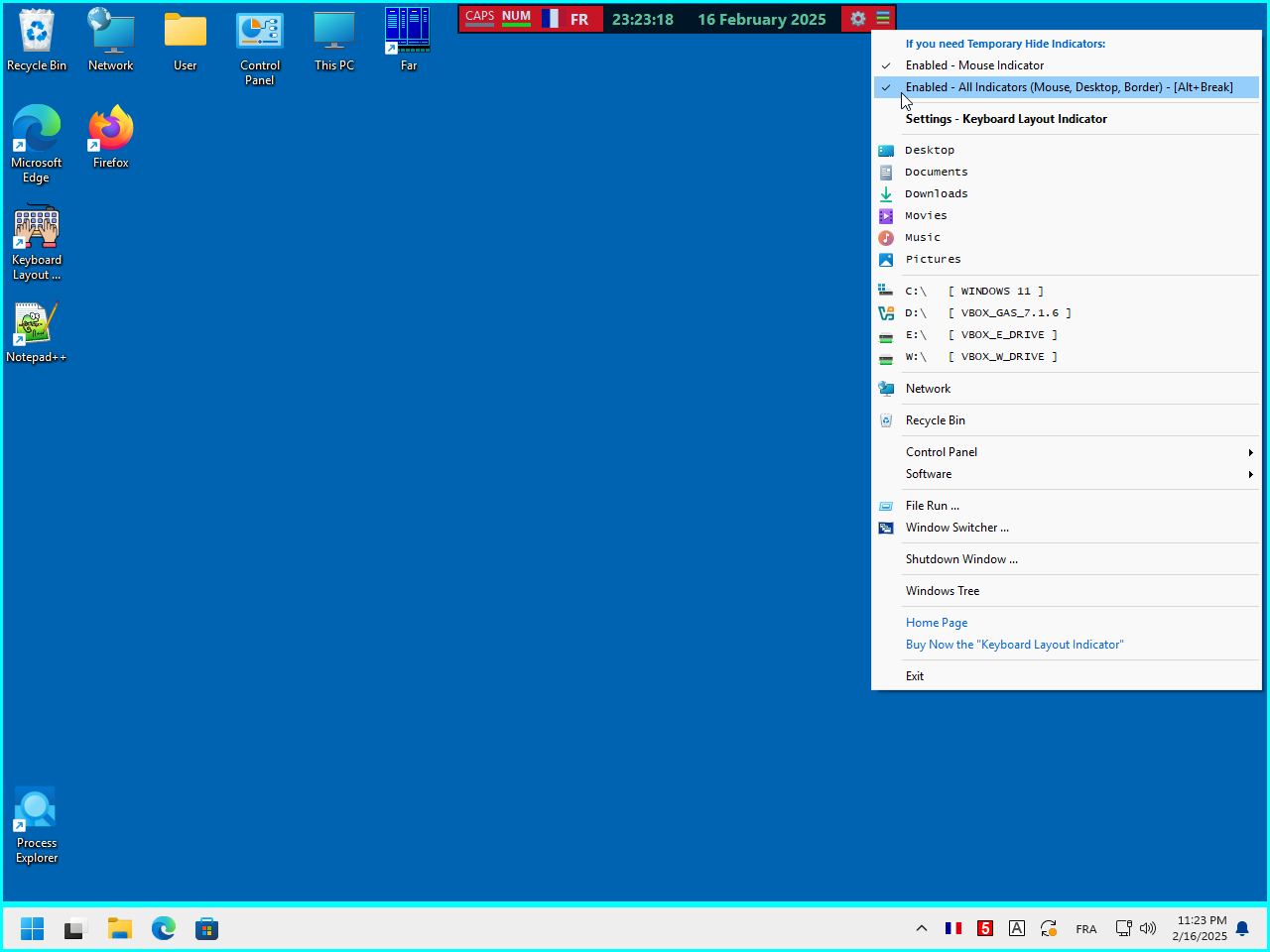Viewport: 1270px width, 952px height.
Task: Click the 'A' keyboard layout tray icon
Action: click(x=1017, y=928)
